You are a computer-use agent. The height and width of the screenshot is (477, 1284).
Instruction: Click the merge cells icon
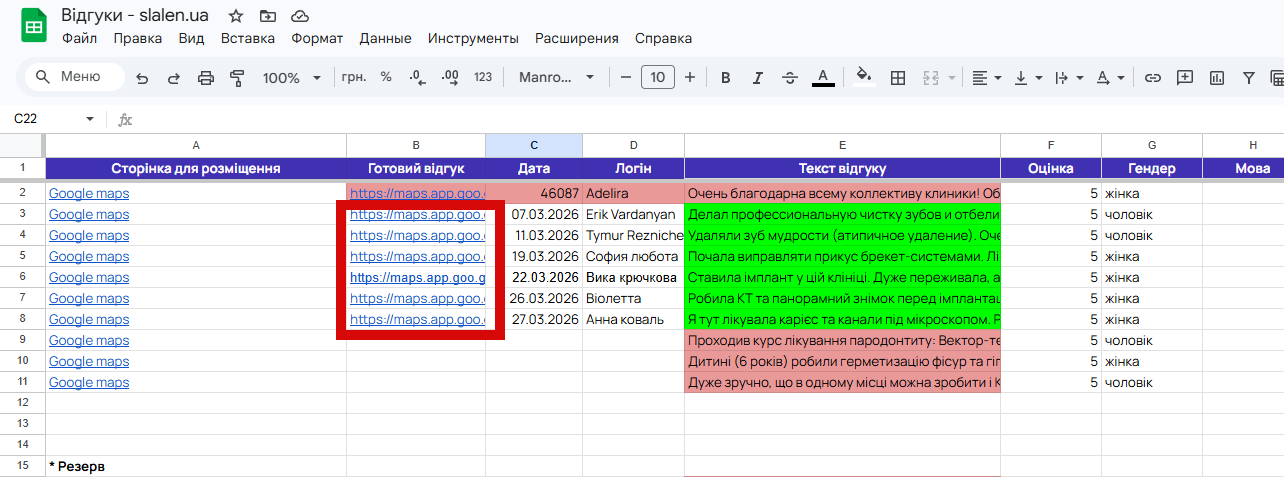(x=930, y=77)
